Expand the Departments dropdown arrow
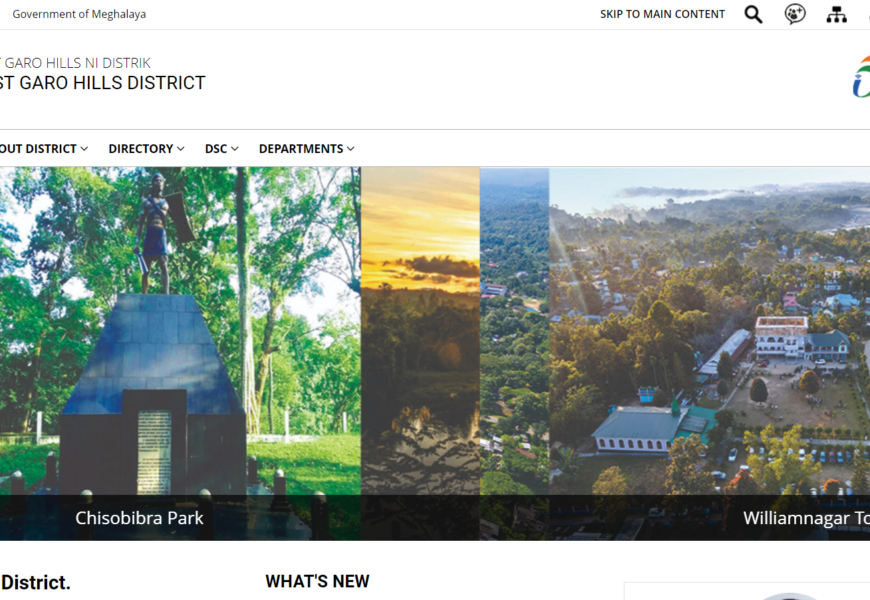The image size is (870, 600). [x=351, y=149]
